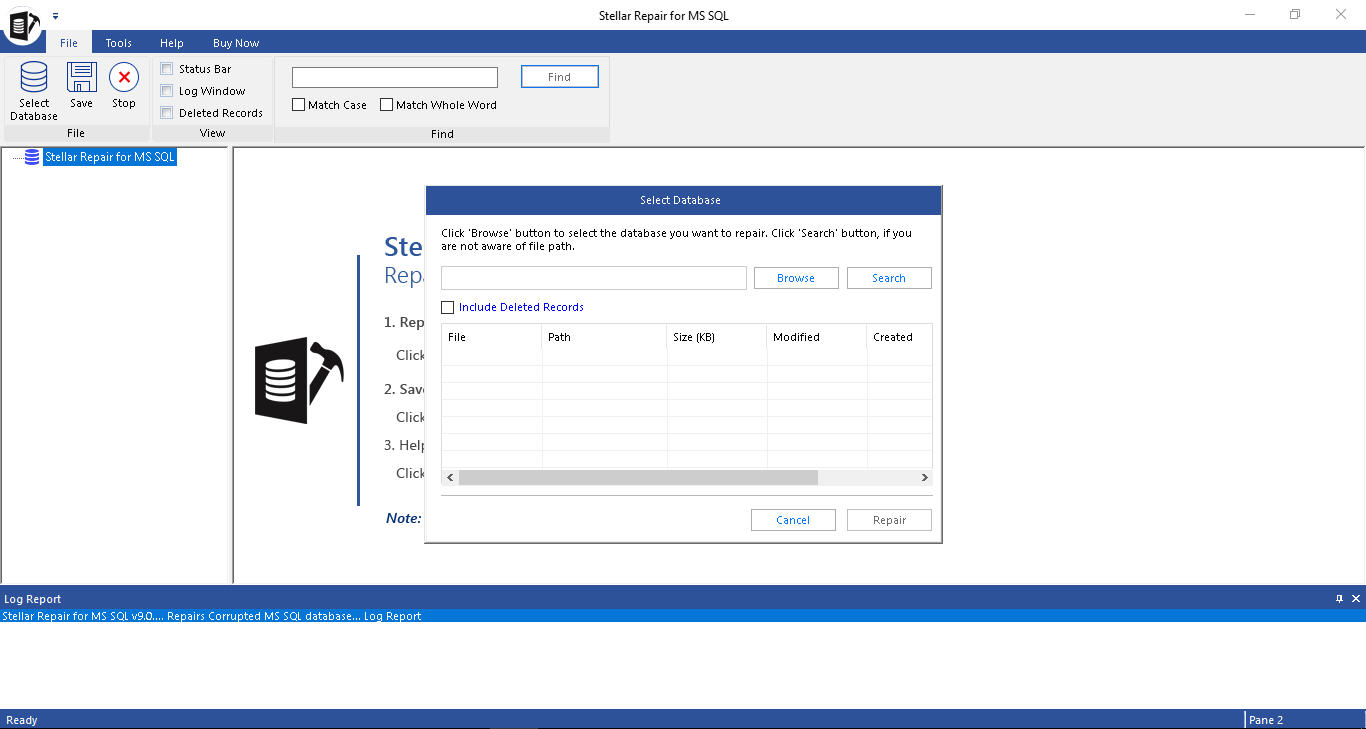The height and width of the screenshot is (729, 1366).
Task: Click the Find button
Action: (x=560, y=77)
